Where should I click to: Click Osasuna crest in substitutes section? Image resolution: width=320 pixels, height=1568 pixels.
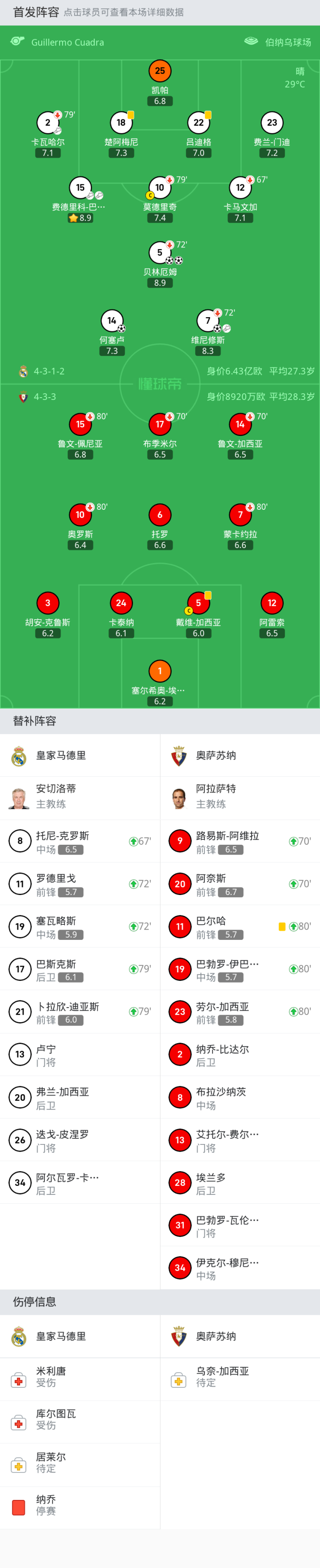pyautogui.click(x=179, y=755)
